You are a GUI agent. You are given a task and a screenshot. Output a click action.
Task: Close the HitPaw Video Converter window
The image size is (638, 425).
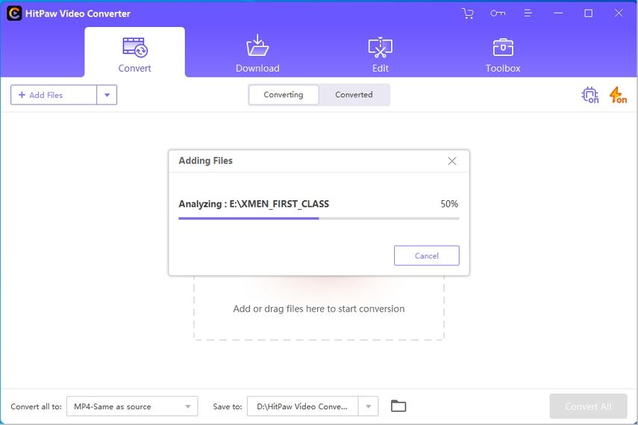(618, 13)
